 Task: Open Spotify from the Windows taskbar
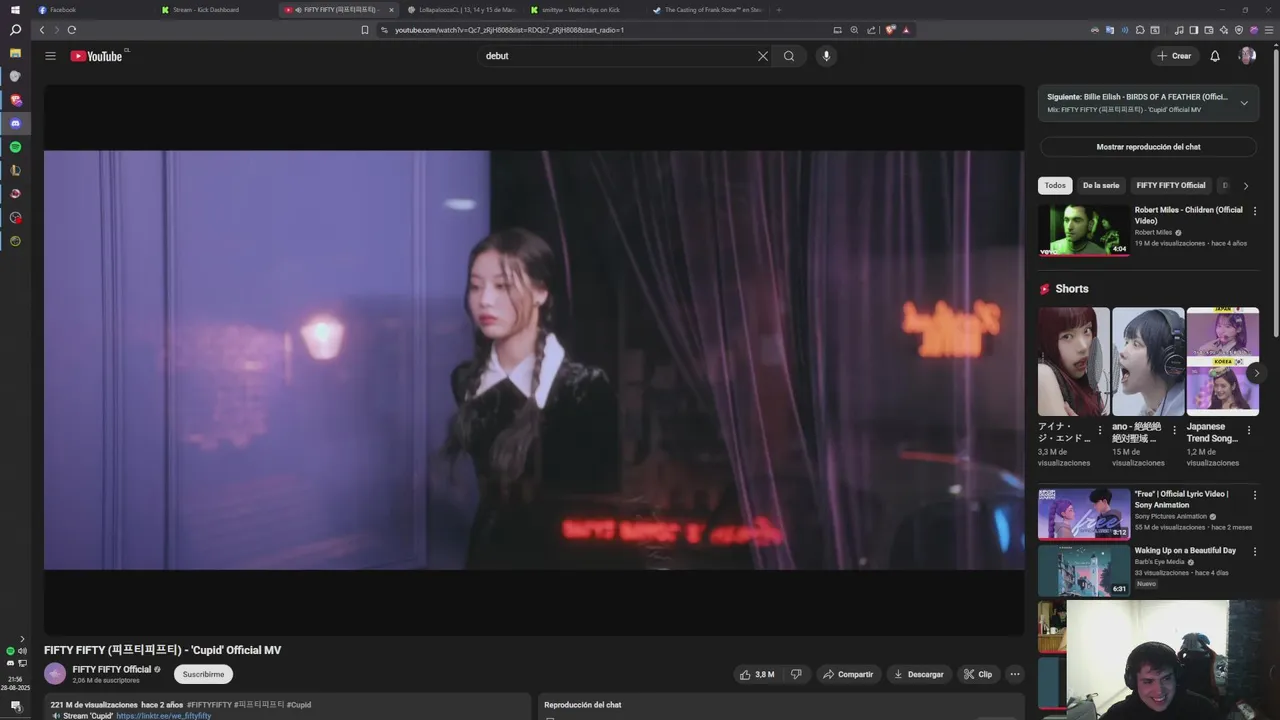click(x=15, y=147)
